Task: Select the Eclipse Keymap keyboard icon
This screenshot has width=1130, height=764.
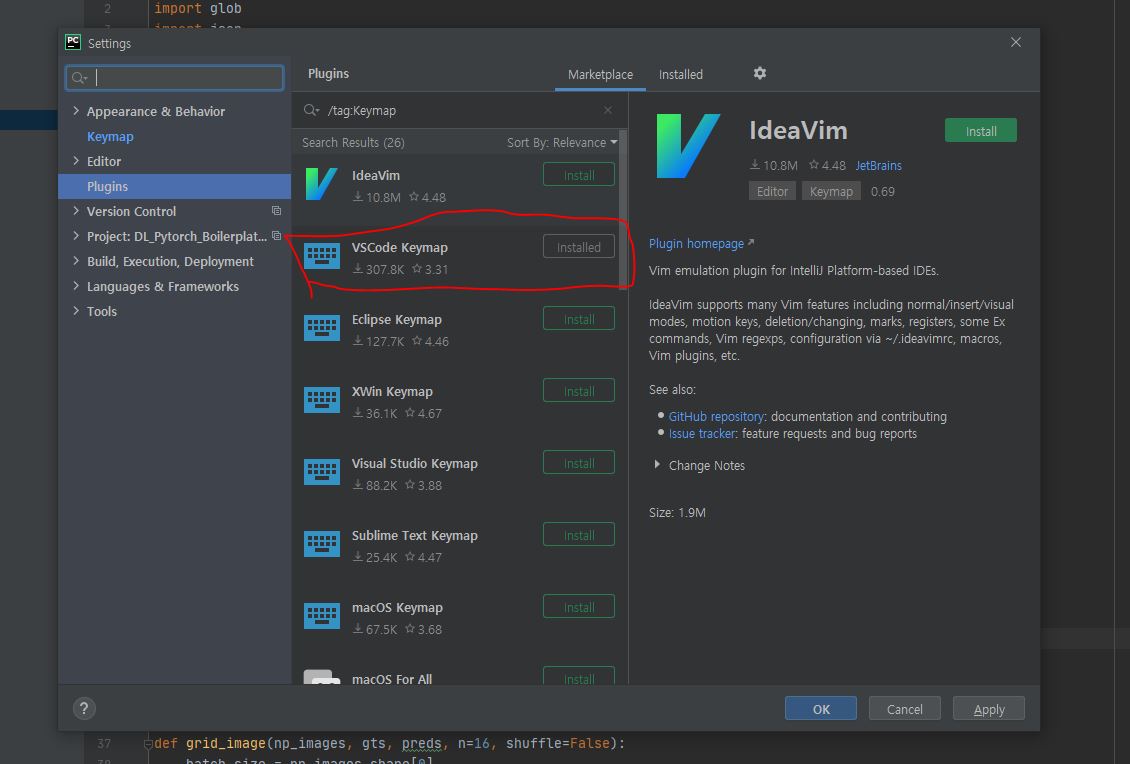Action: (x=321, y=329)
